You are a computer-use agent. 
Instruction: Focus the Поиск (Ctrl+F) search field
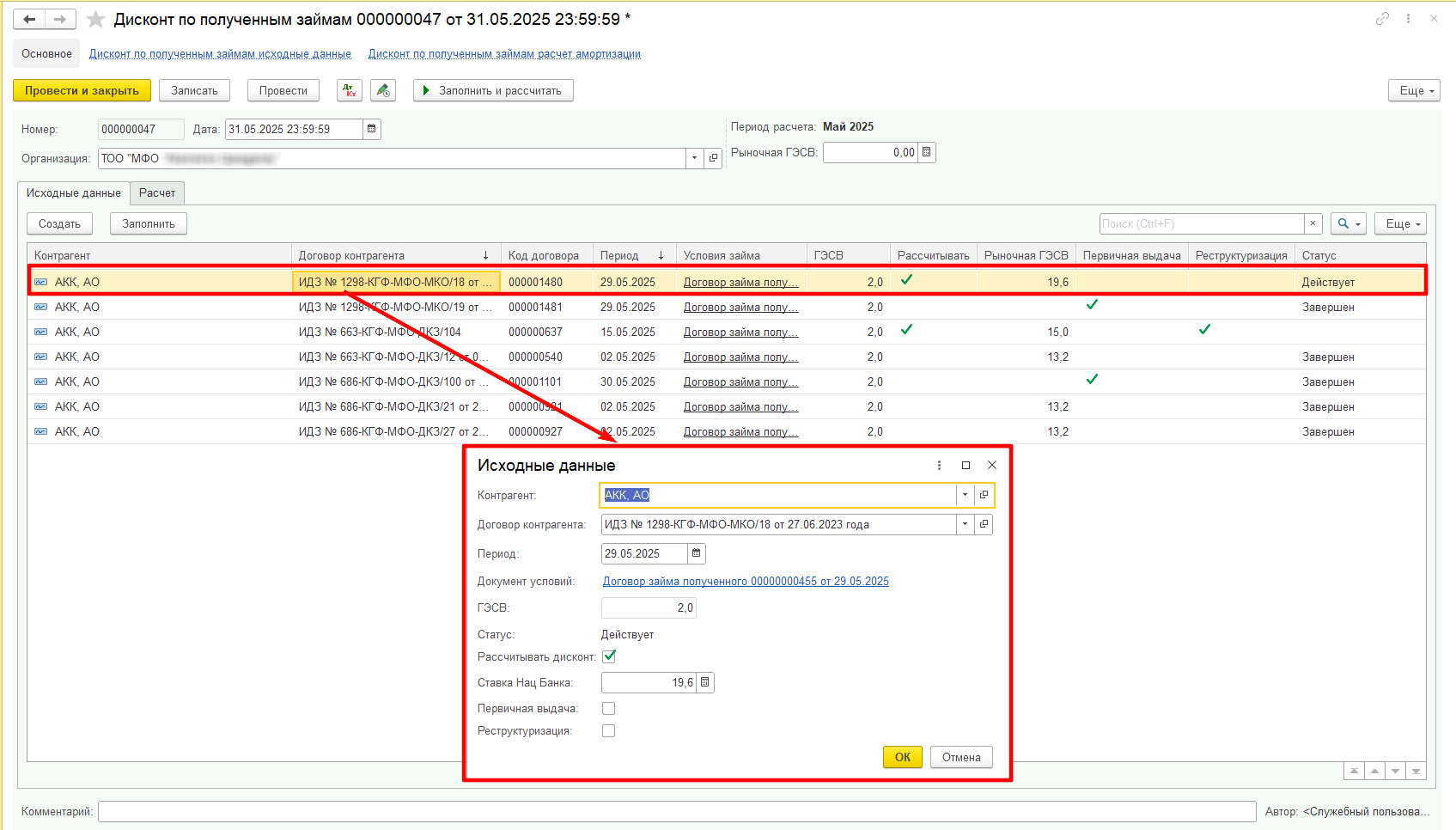click(x=1202, y=223)
